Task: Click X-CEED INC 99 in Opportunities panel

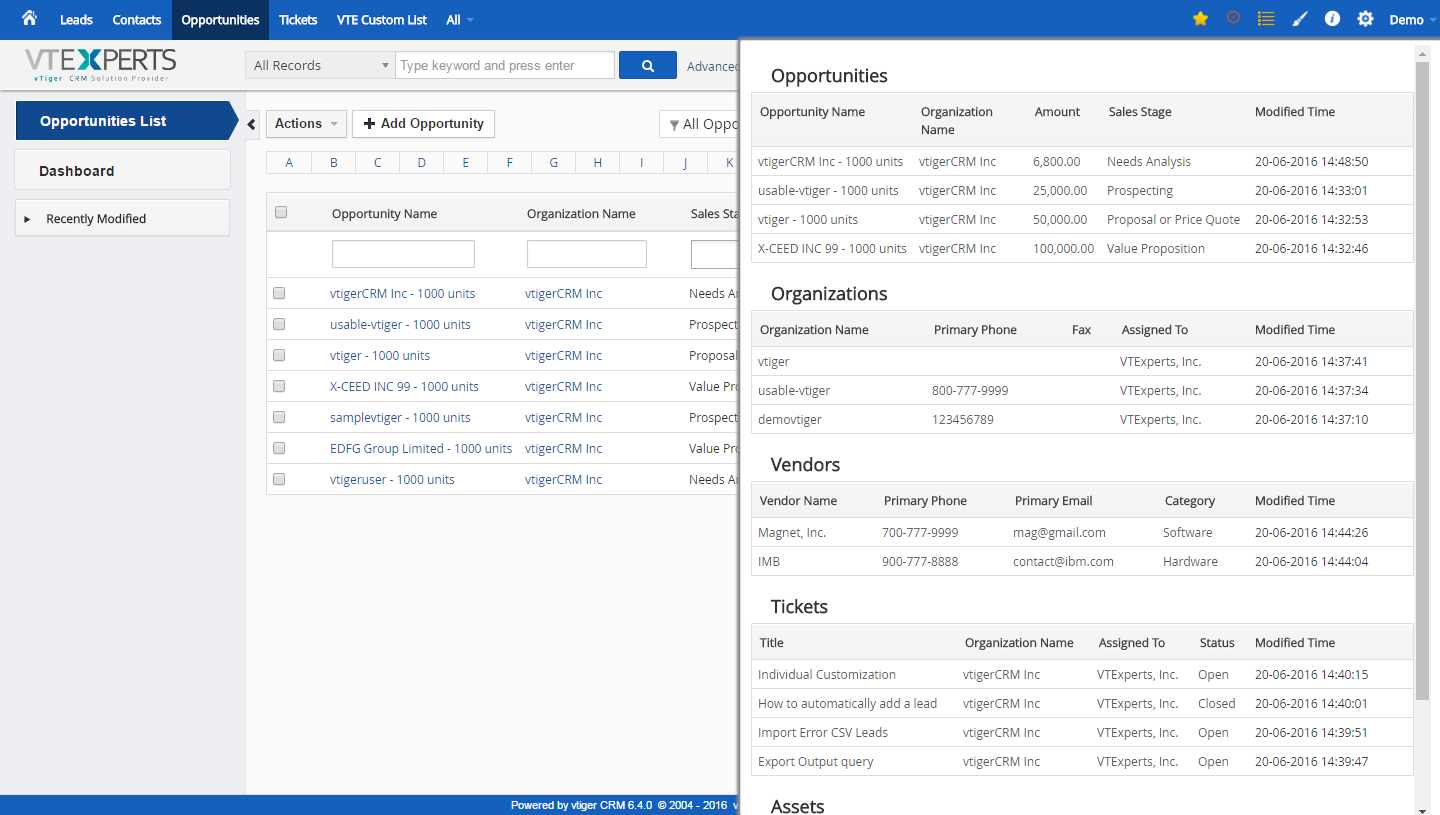Action: (x=832, y=248)
